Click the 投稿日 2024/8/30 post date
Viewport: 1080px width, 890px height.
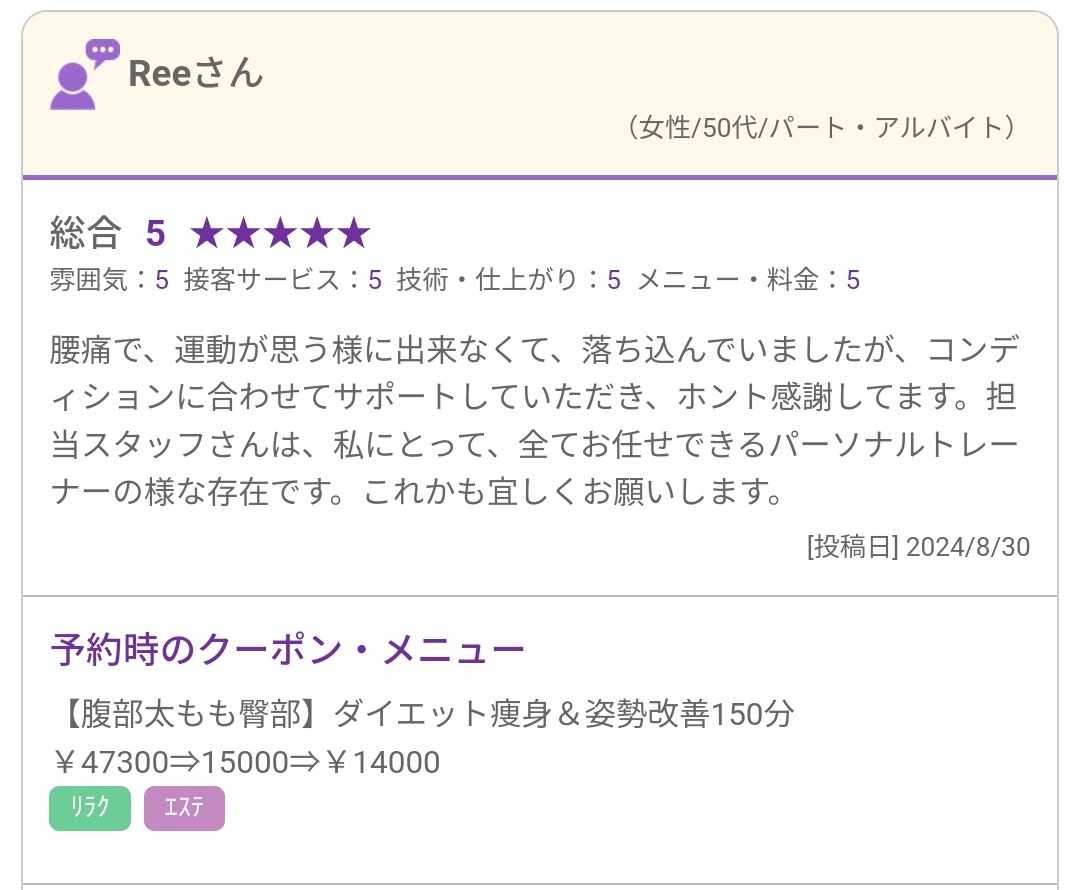918,547
